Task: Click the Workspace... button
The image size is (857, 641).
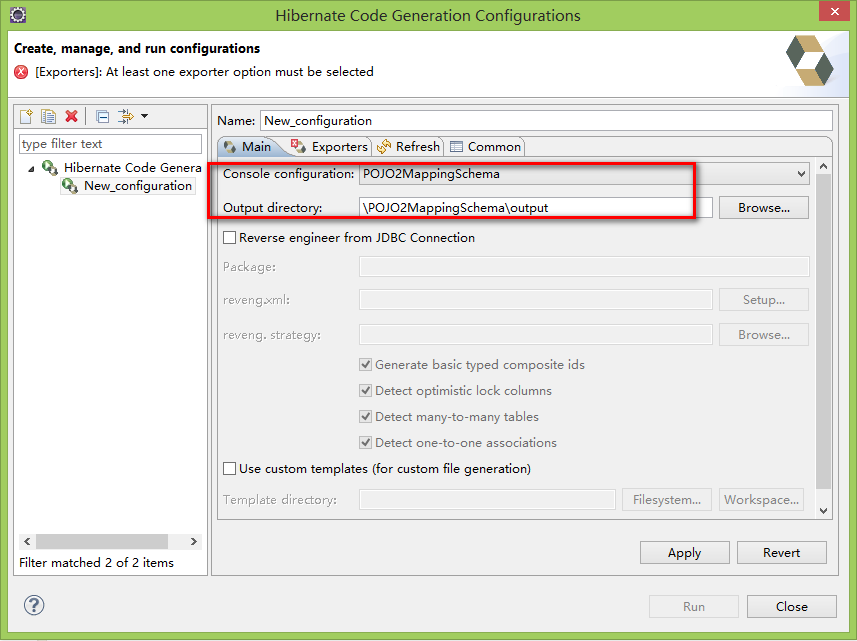Action: [x=761, y=499]
